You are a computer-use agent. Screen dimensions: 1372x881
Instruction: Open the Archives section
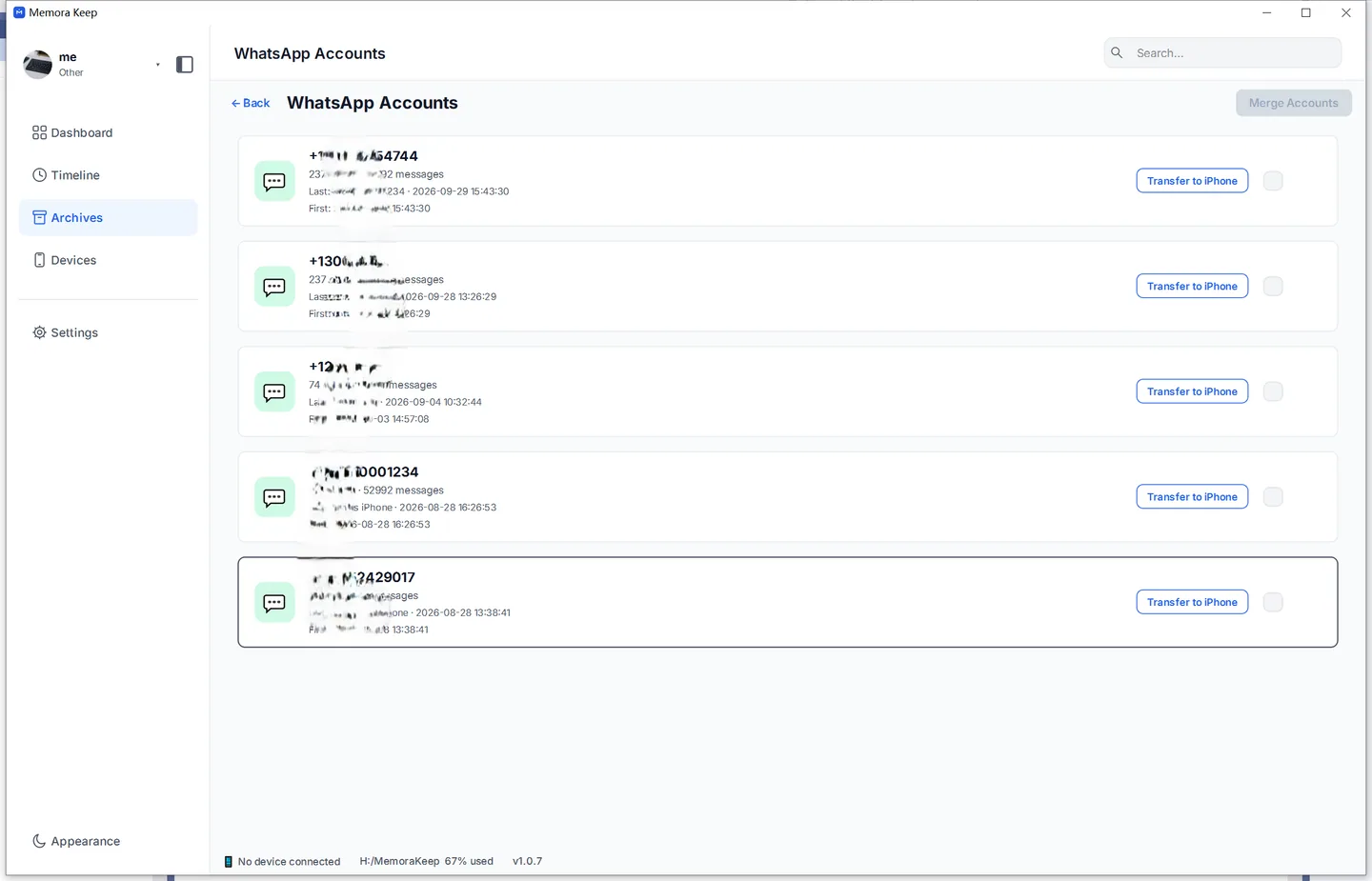108,217
